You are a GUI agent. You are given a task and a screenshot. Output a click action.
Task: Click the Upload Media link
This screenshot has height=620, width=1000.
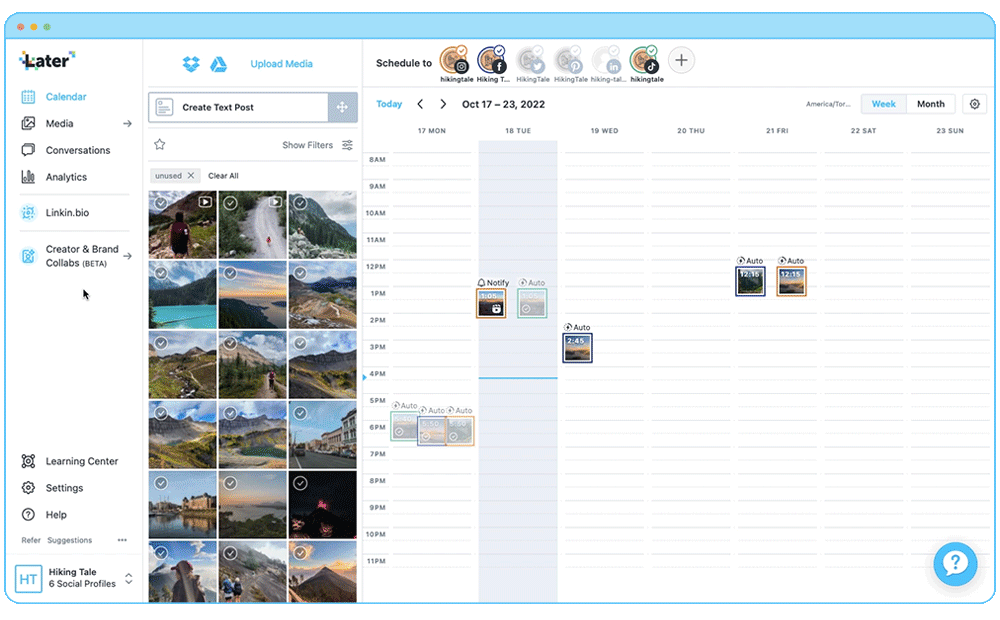281,64
